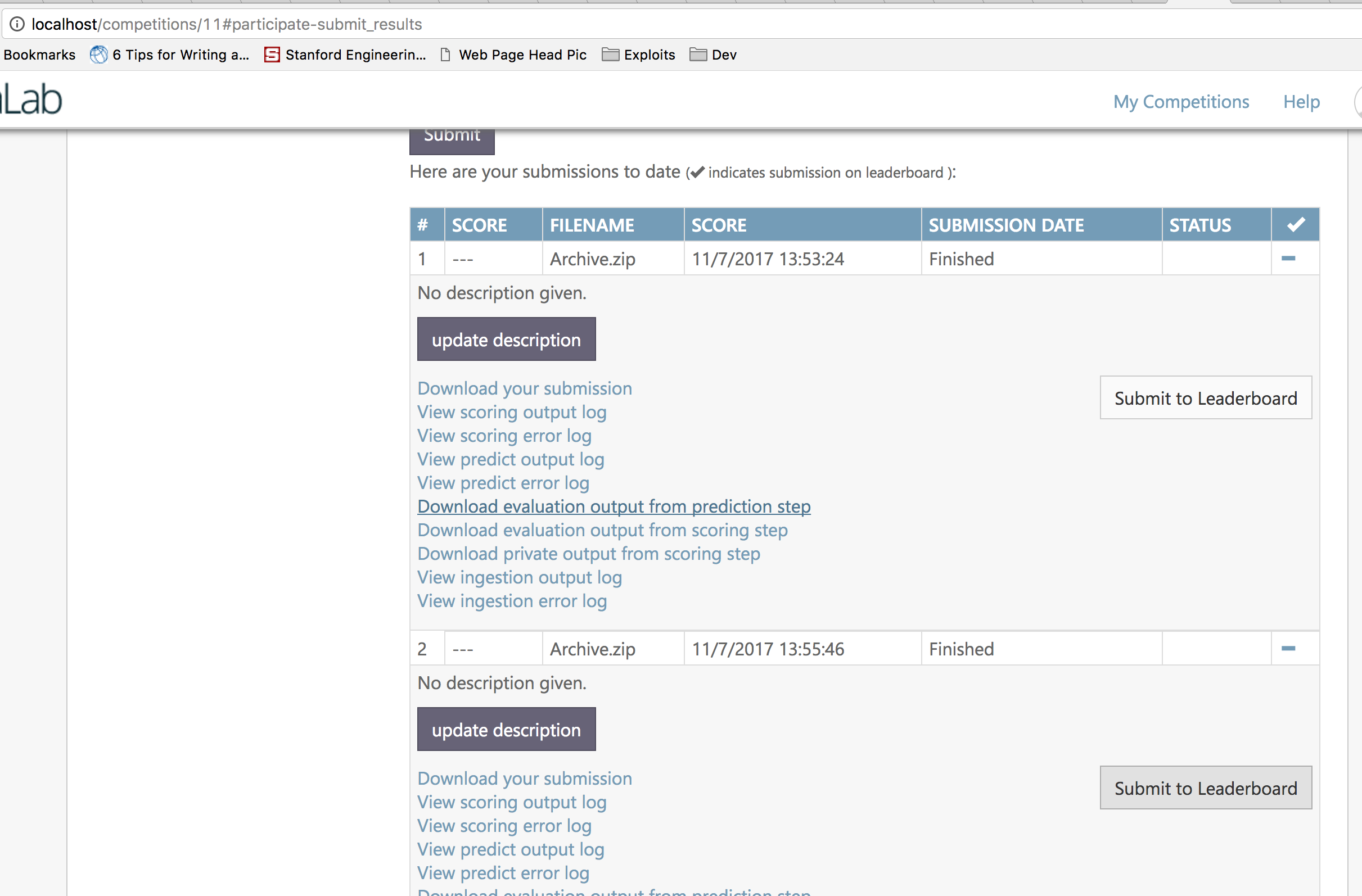Click Submit to Leaderboard for submission 1
Screen dimensions: 1362x896
(1205, 397)
